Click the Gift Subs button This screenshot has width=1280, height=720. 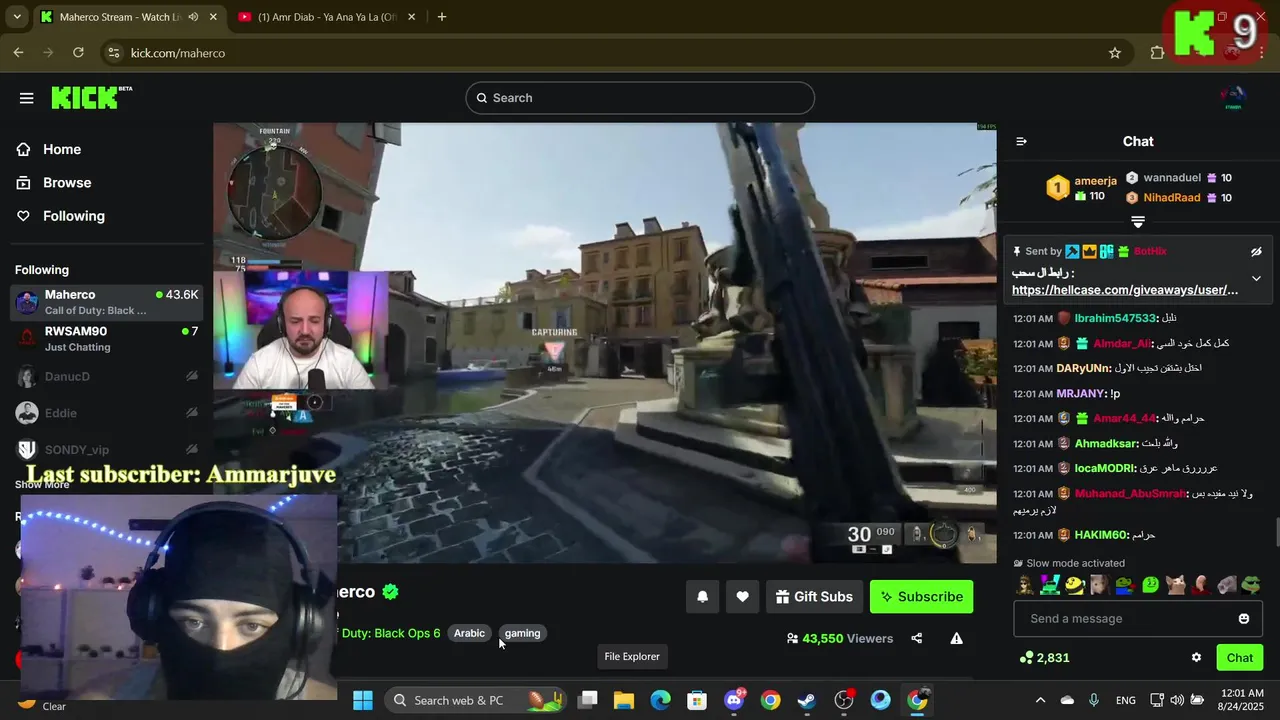[x=813, y=597]
